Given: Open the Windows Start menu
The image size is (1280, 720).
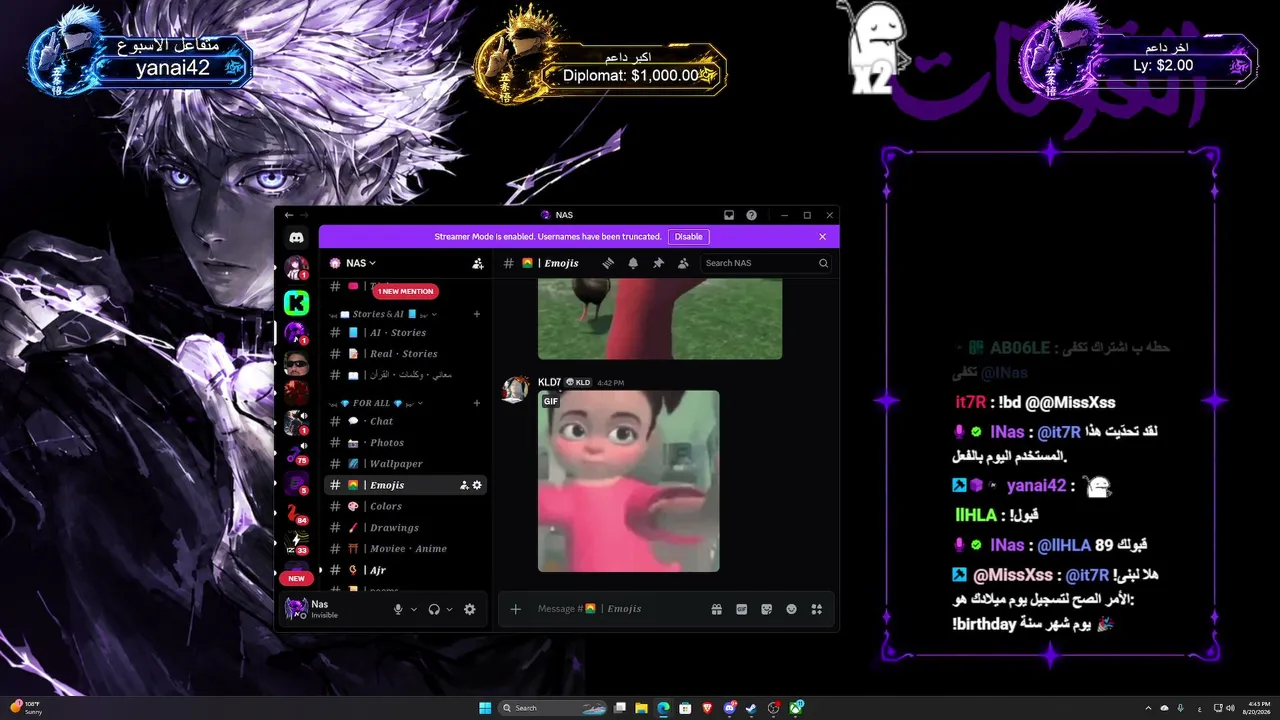Looking at the screenshot, I should (x=485, y=708).
